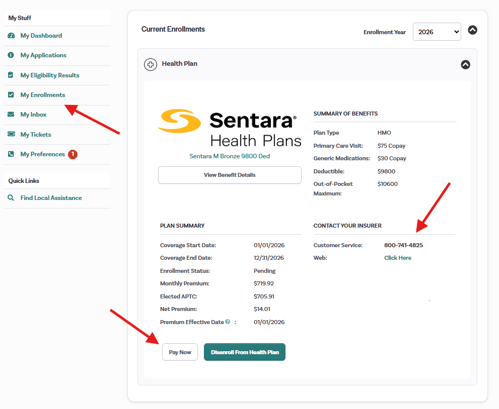Click the My Tickets icon
Image resolution: width=499 pixels, height=409 pixels.
coord(11,134)
